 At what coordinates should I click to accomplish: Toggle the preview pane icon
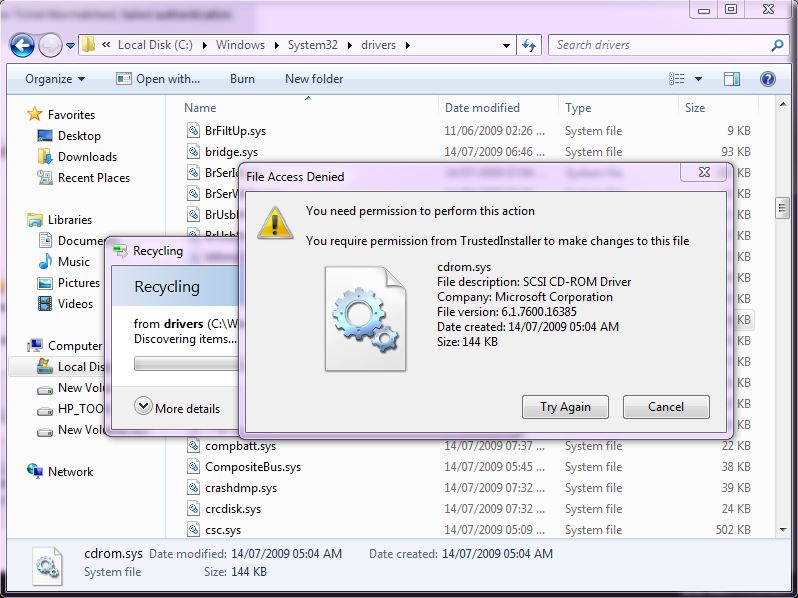coord(731,79)
